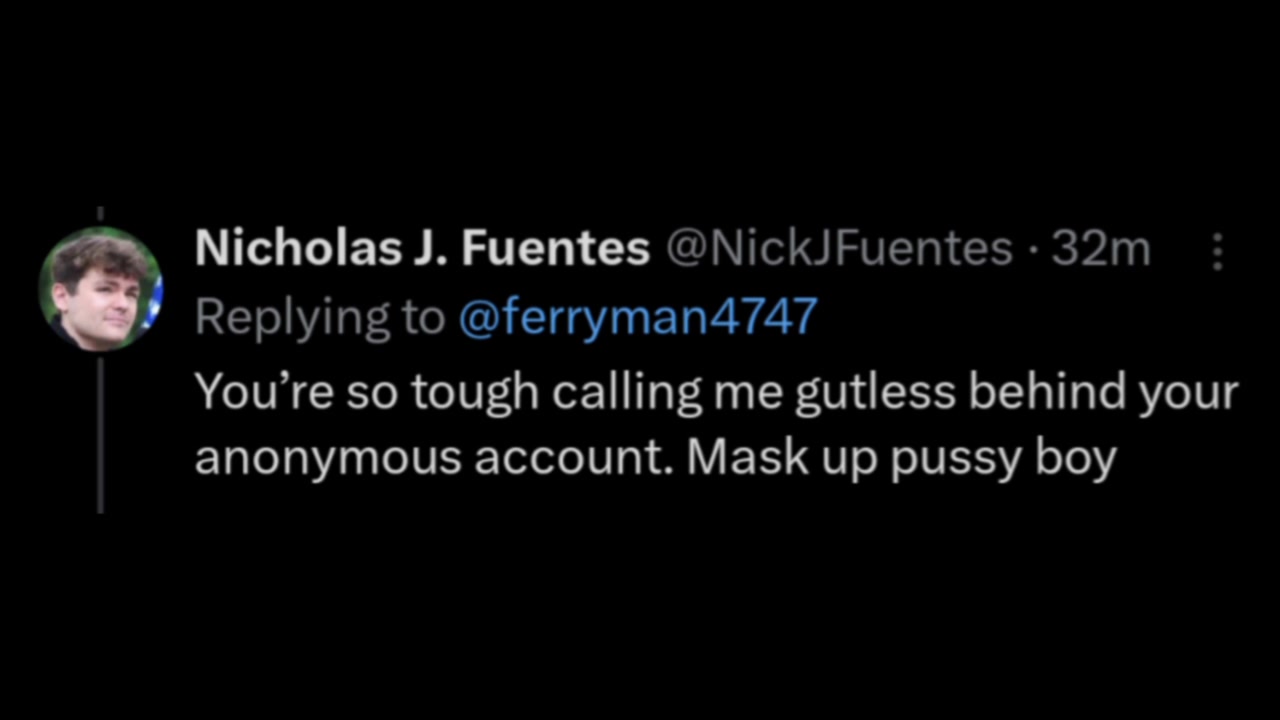This screenshot has height=720, width=1280.
Task: Open the @ferryman4747 mention link
Action: (637, 317)
